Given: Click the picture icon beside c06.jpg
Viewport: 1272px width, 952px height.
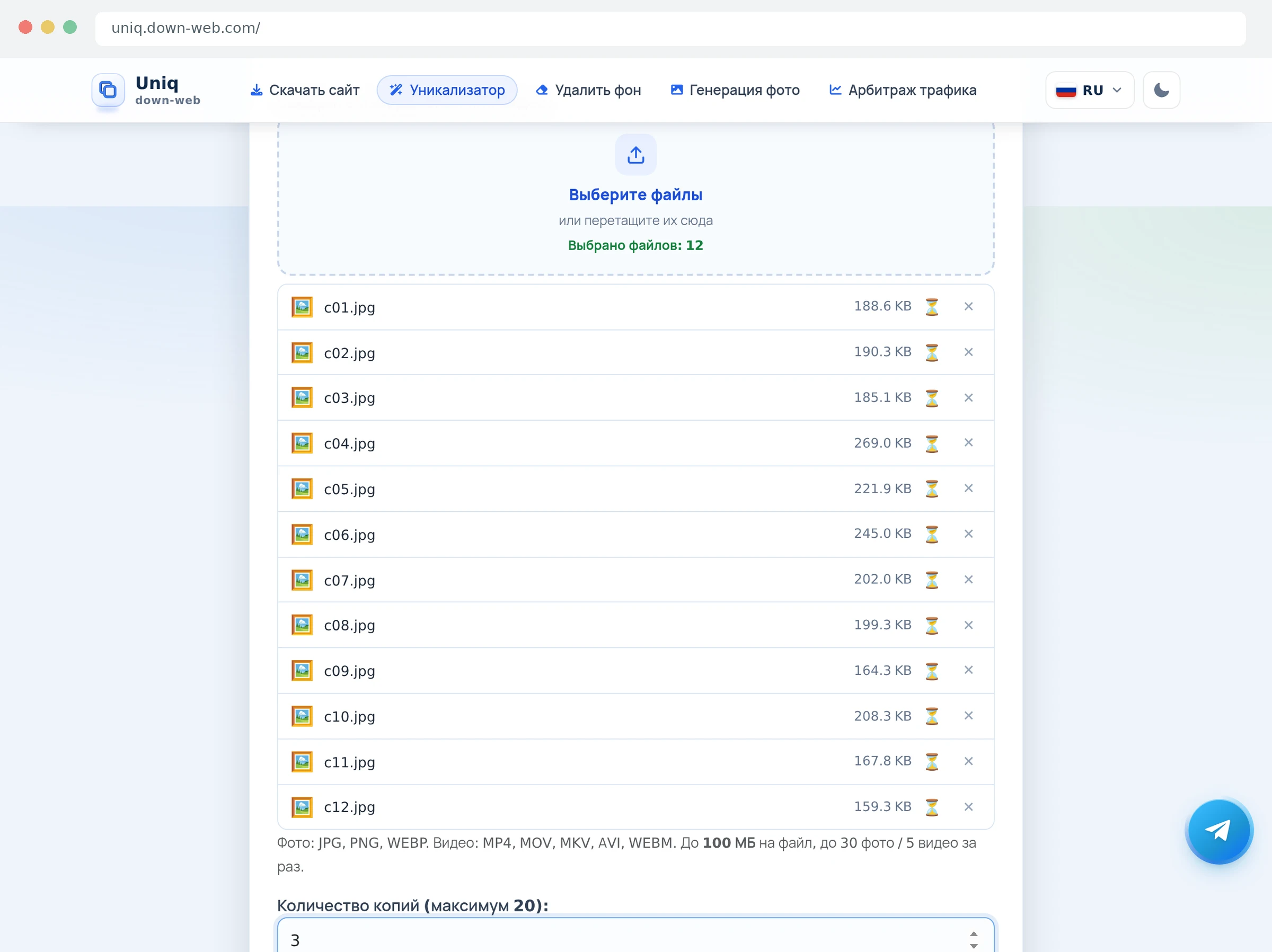Looking at the screenshot, I should pyautogui.click(x=302, y=535).
